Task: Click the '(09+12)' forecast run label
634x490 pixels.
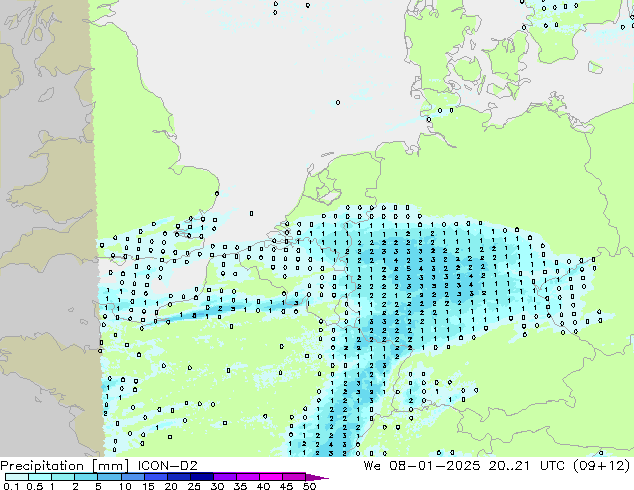Action: [x=602, y=466]
